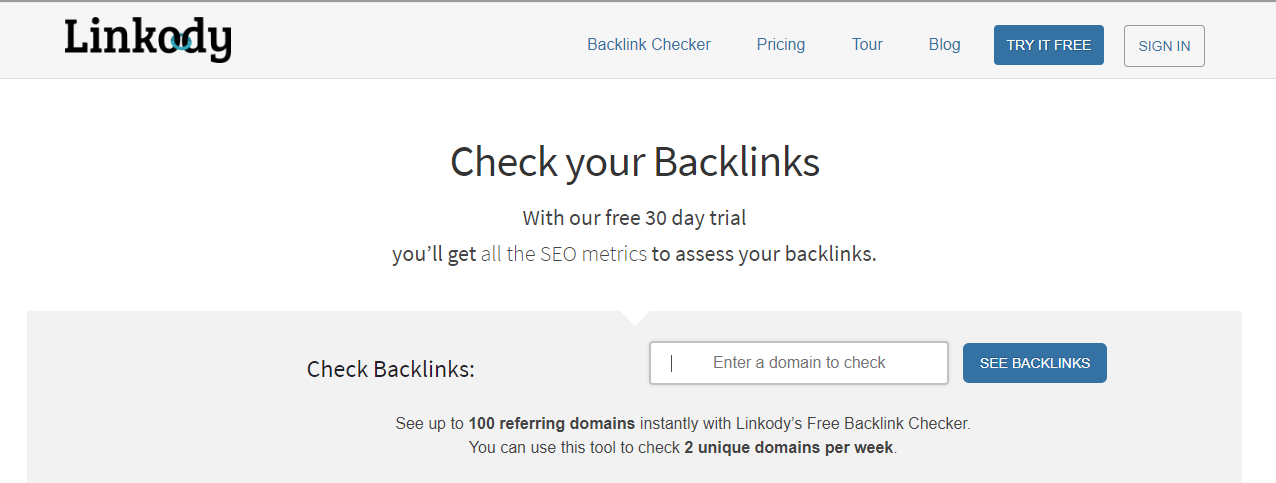Screen dimensions: 1276x483
Task: Focus the "Enter a domain to check" field
Action: 798,363
